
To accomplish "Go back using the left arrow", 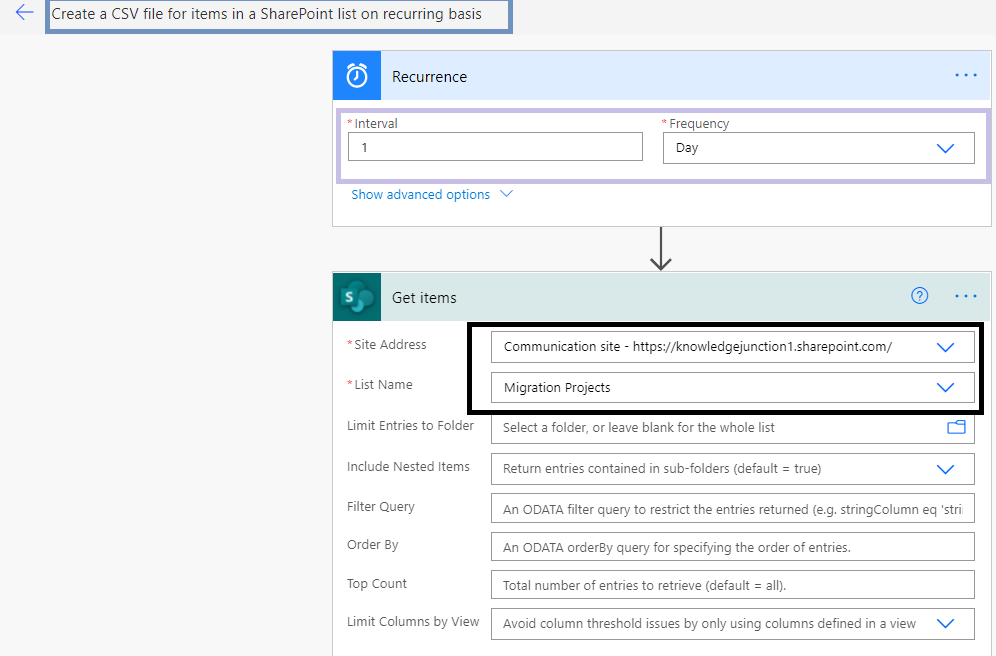I will point(24,12).
